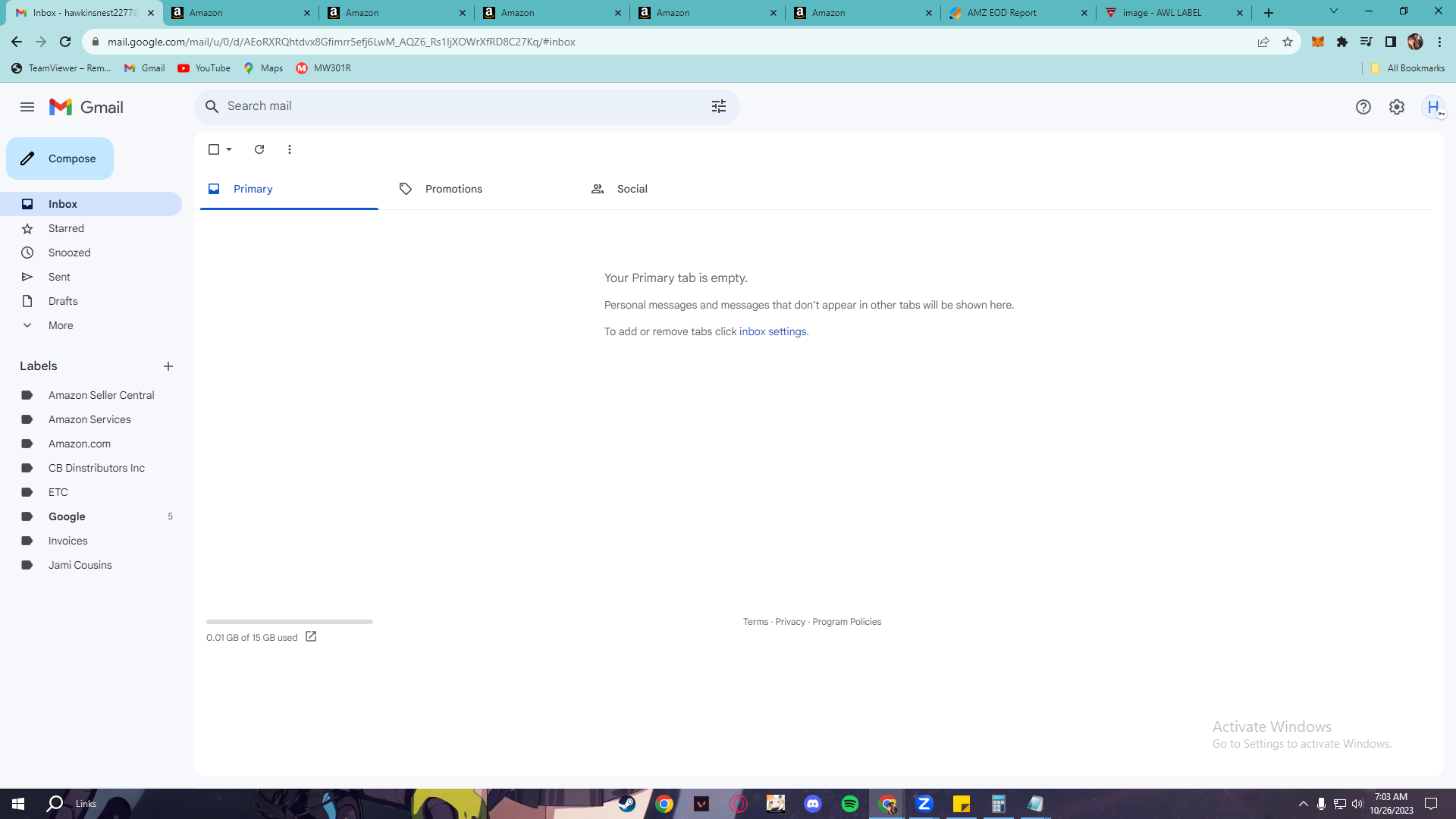Image resolution: width=1456 pixels, height=819 pixels.
Task: Open Google account avatar menu
Action: click(1433, 107)
